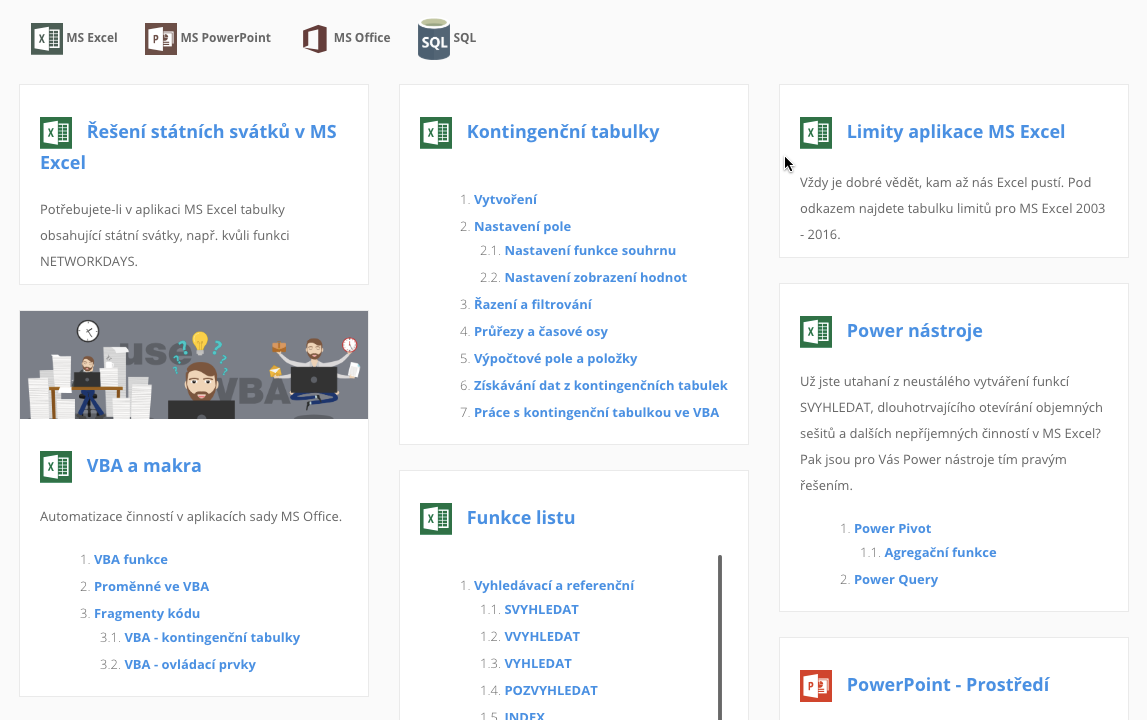Screen dimensions: 1147x720
Task: Click Excel icon next to VBA a makra
Action: [56, 467]
